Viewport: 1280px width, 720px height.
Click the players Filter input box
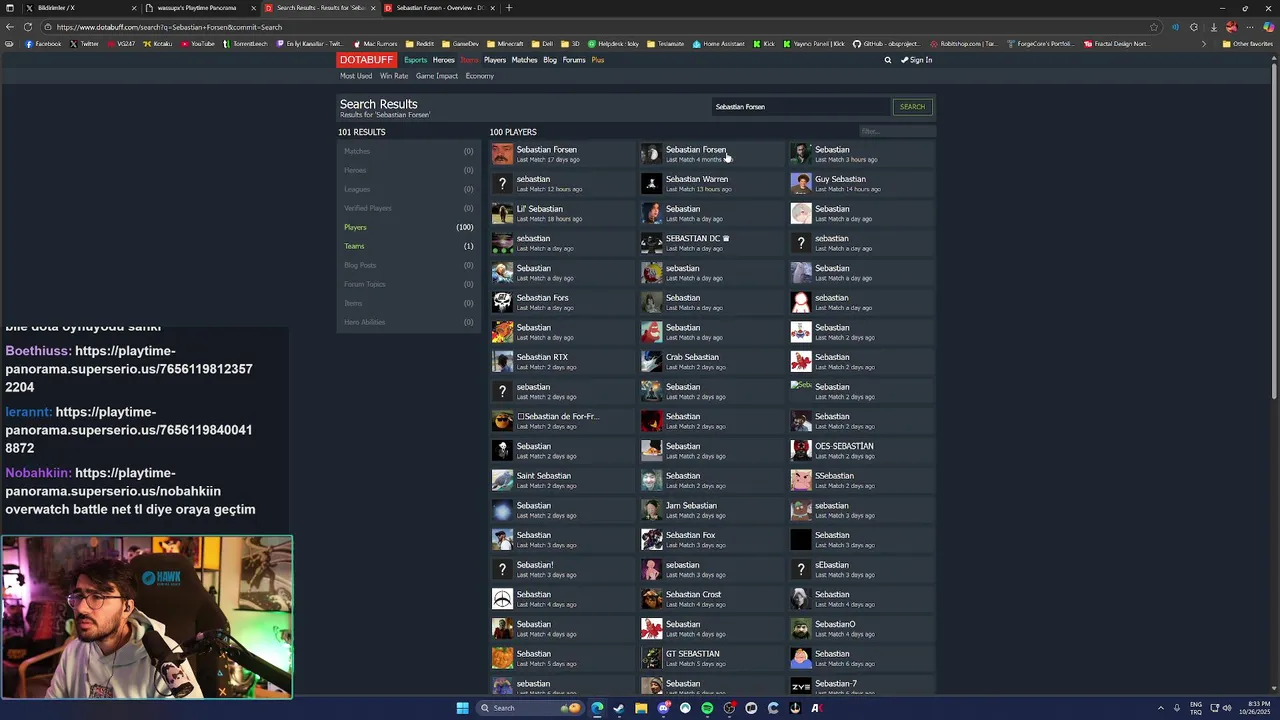tap(897, 131)
